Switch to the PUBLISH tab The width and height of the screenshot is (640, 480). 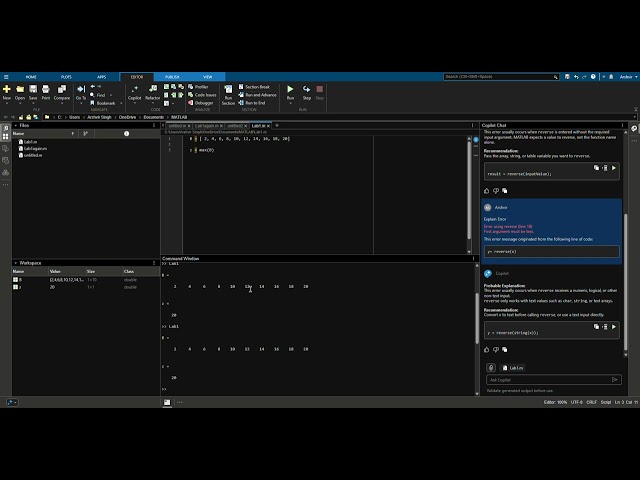(172, 77)
